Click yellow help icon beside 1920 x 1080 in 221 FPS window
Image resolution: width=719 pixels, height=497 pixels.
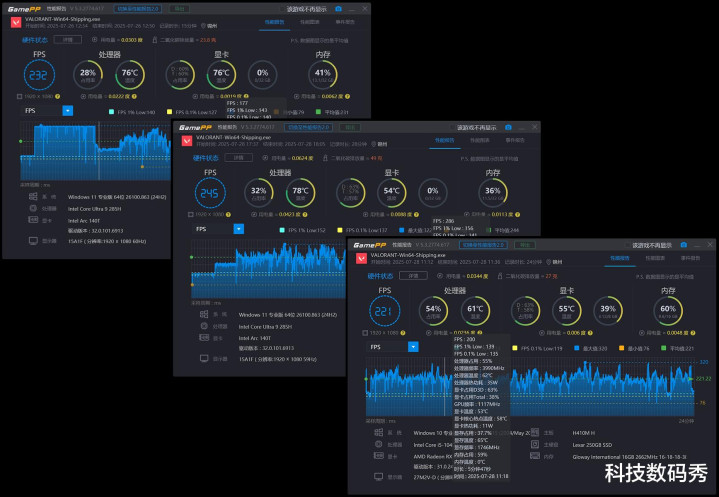coord(403,333)
